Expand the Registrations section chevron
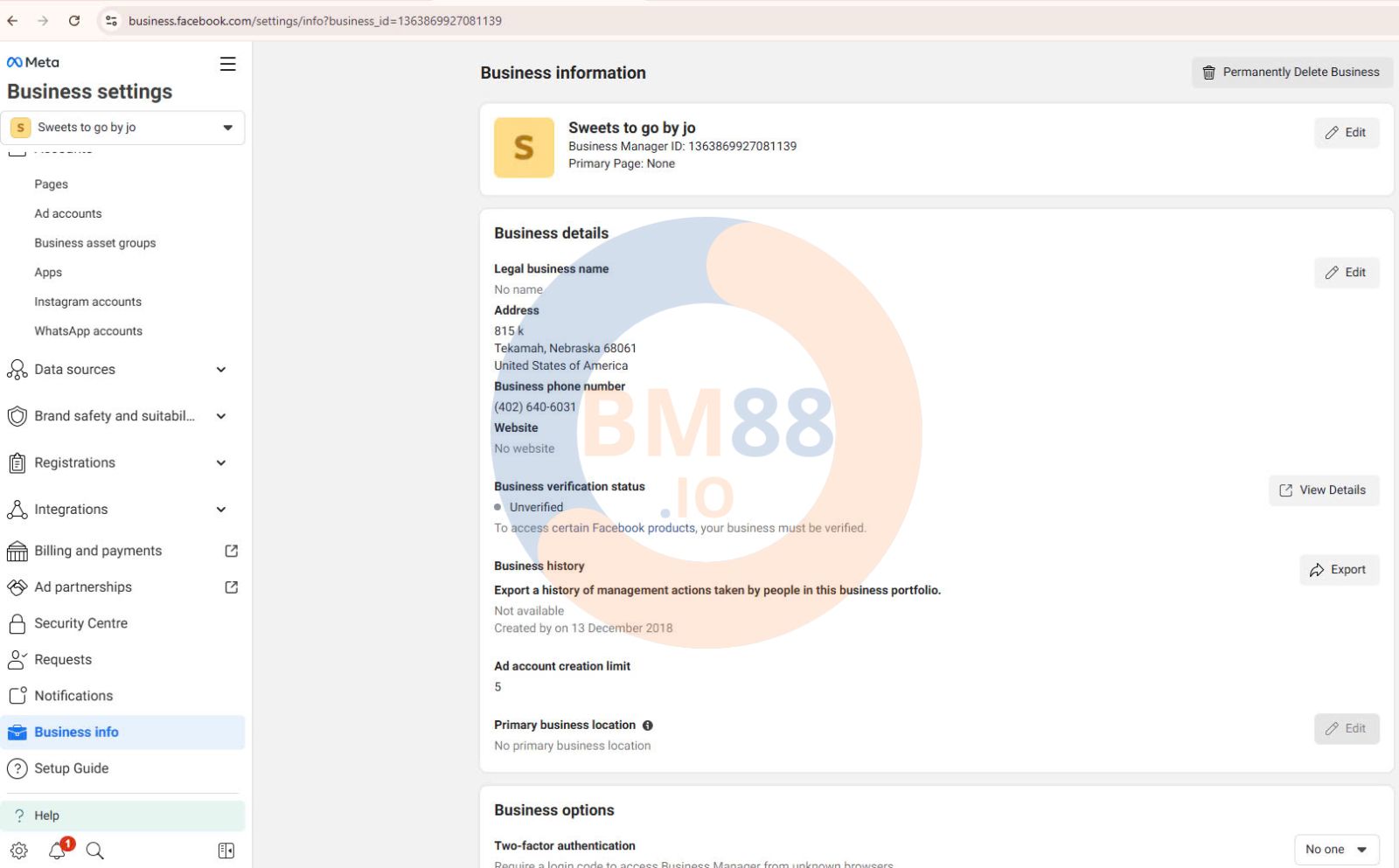This screenshot has width=1399, height=868. (221, 462)
